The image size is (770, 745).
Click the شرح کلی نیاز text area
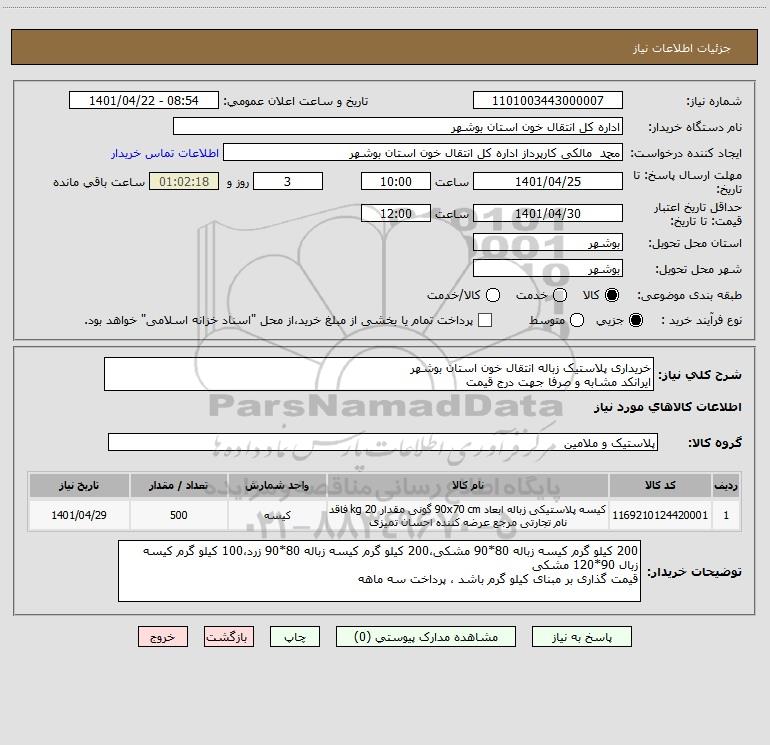(x=379, y=374)
